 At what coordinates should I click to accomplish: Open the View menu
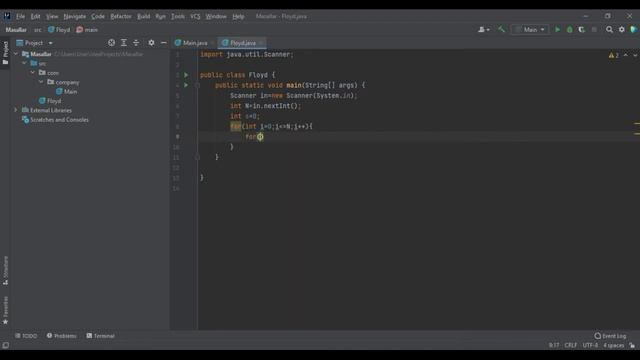(52, 16)
